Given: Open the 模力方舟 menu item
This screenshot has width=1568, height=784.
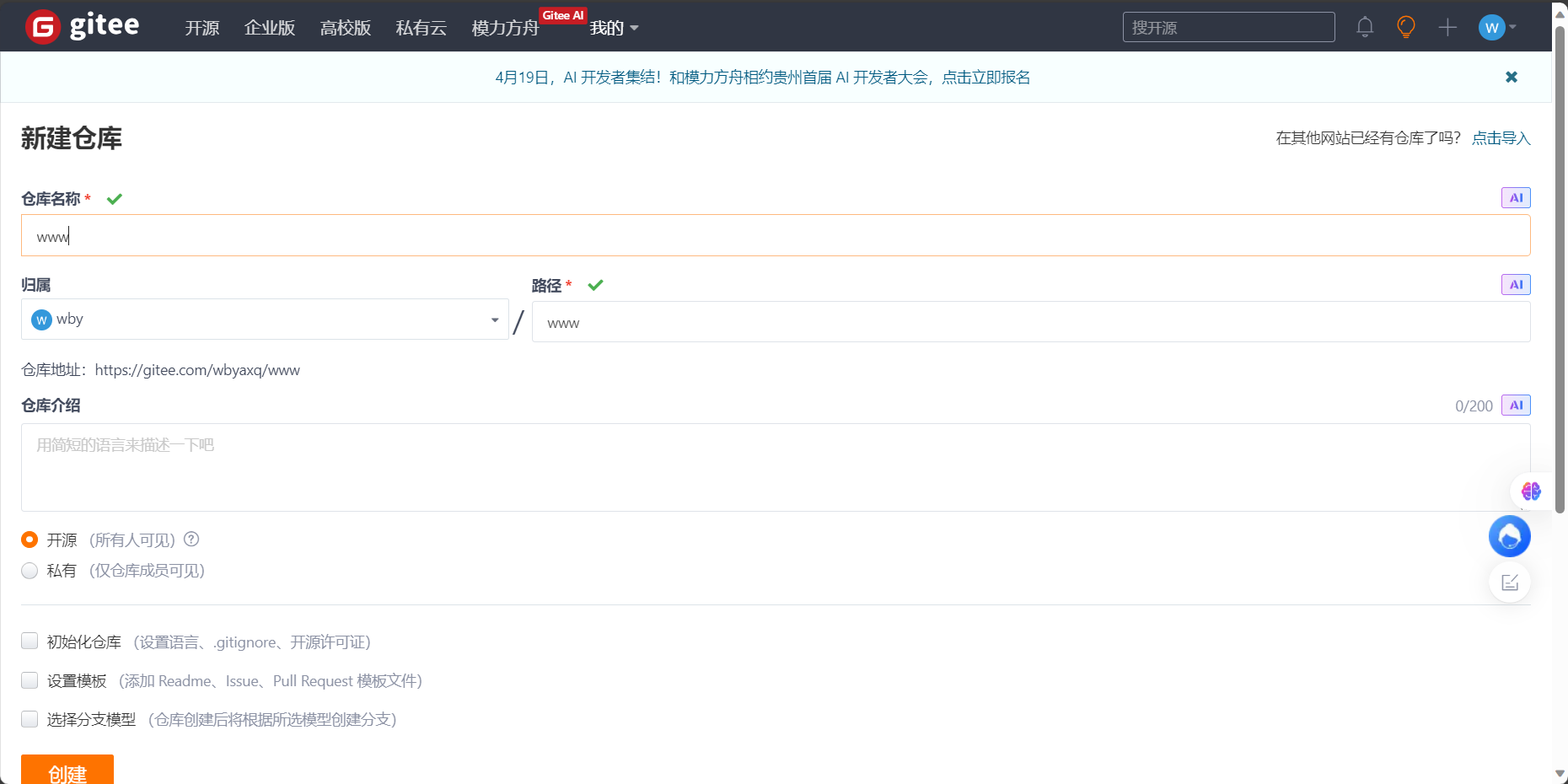Looking at the screenshot, I should pos(505,28).
